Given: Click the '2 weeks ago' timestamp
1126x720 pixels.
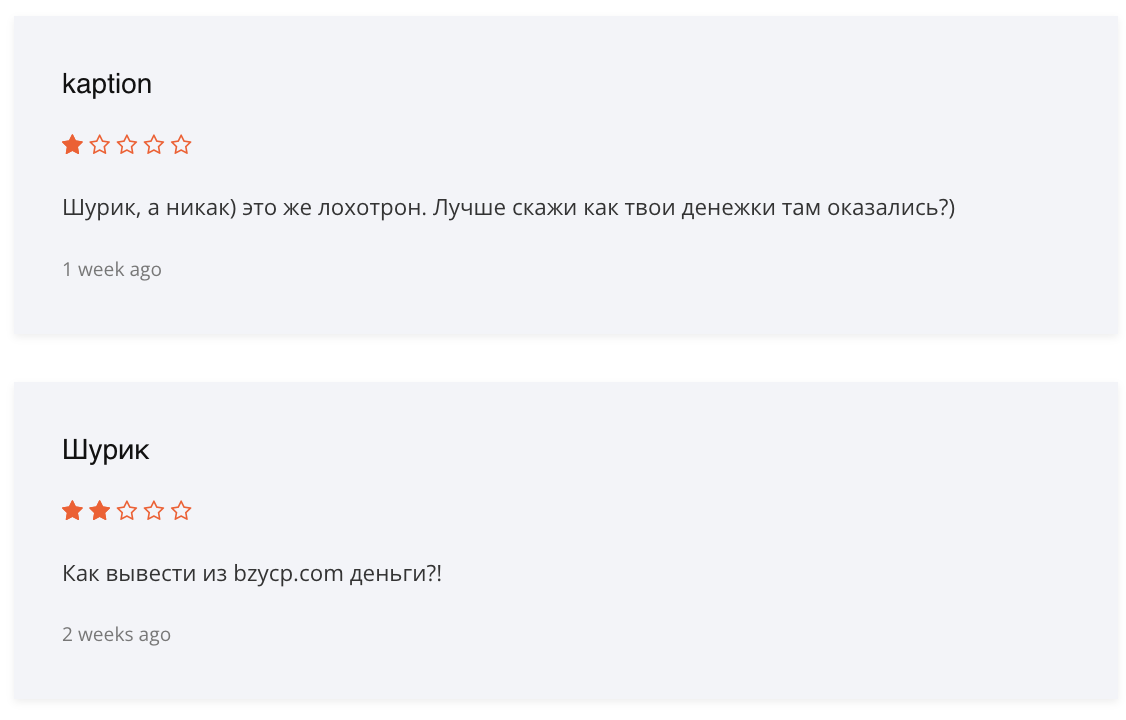Looking at the screenshot, I should click(x=116, y=634).
